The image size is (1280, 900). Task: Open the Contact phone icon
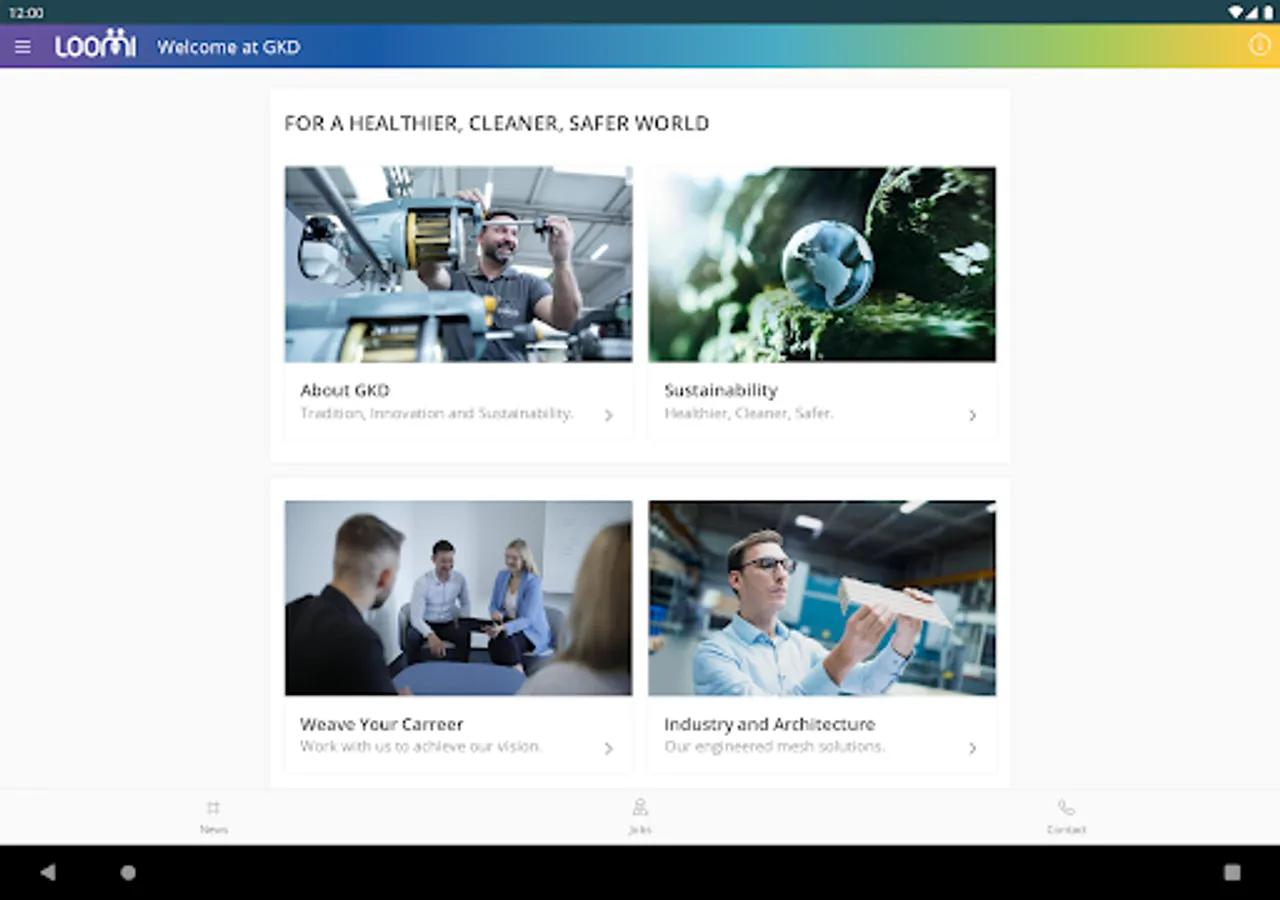[x=1066, y=807]
